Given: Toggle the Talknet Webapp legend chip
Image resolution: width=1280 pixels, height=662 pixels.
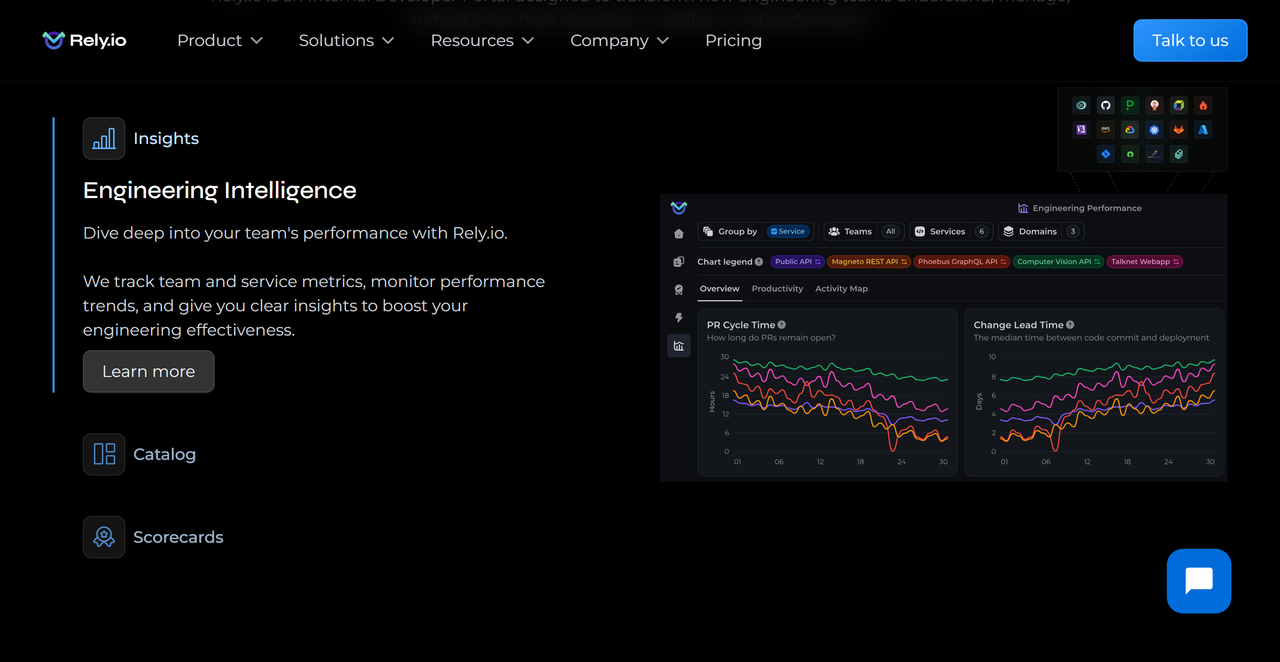Looking at the screenshot, I should coord(1145,262).
